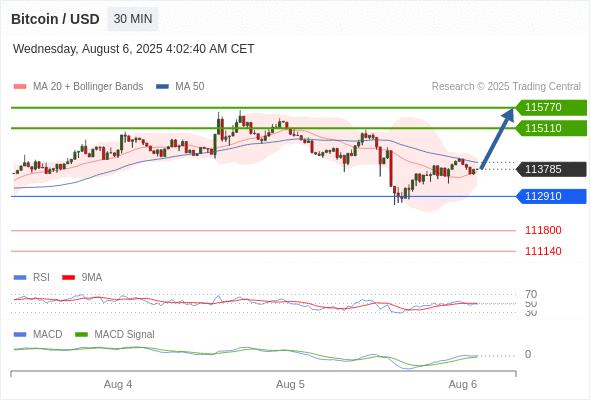
Task: Click the Aug 6 date marker
Action: (x=462, y=385)
